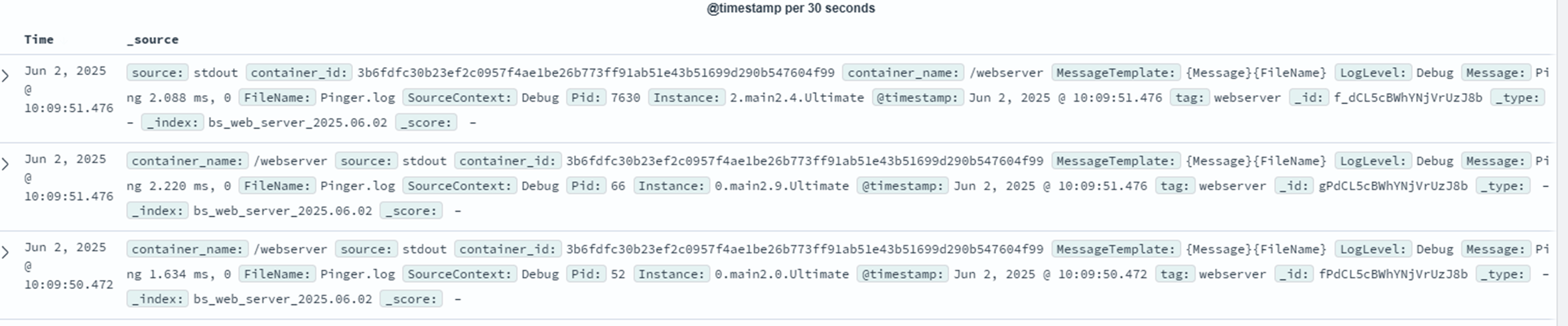
Task: Click the 'Pid:' field label beside 7630
Action: 586,98
